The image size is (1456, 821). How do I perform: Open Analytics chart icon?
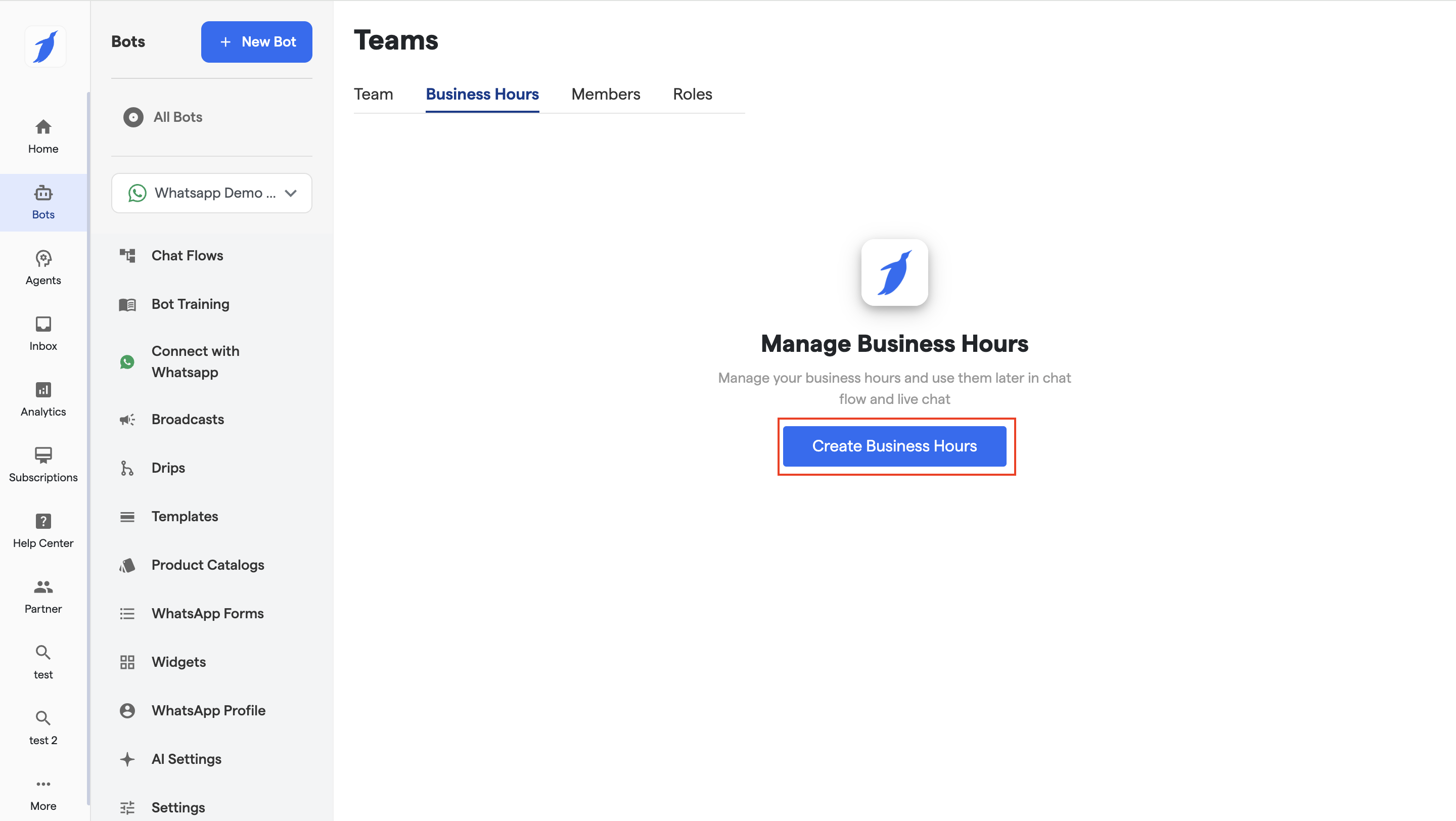point(43,390)
